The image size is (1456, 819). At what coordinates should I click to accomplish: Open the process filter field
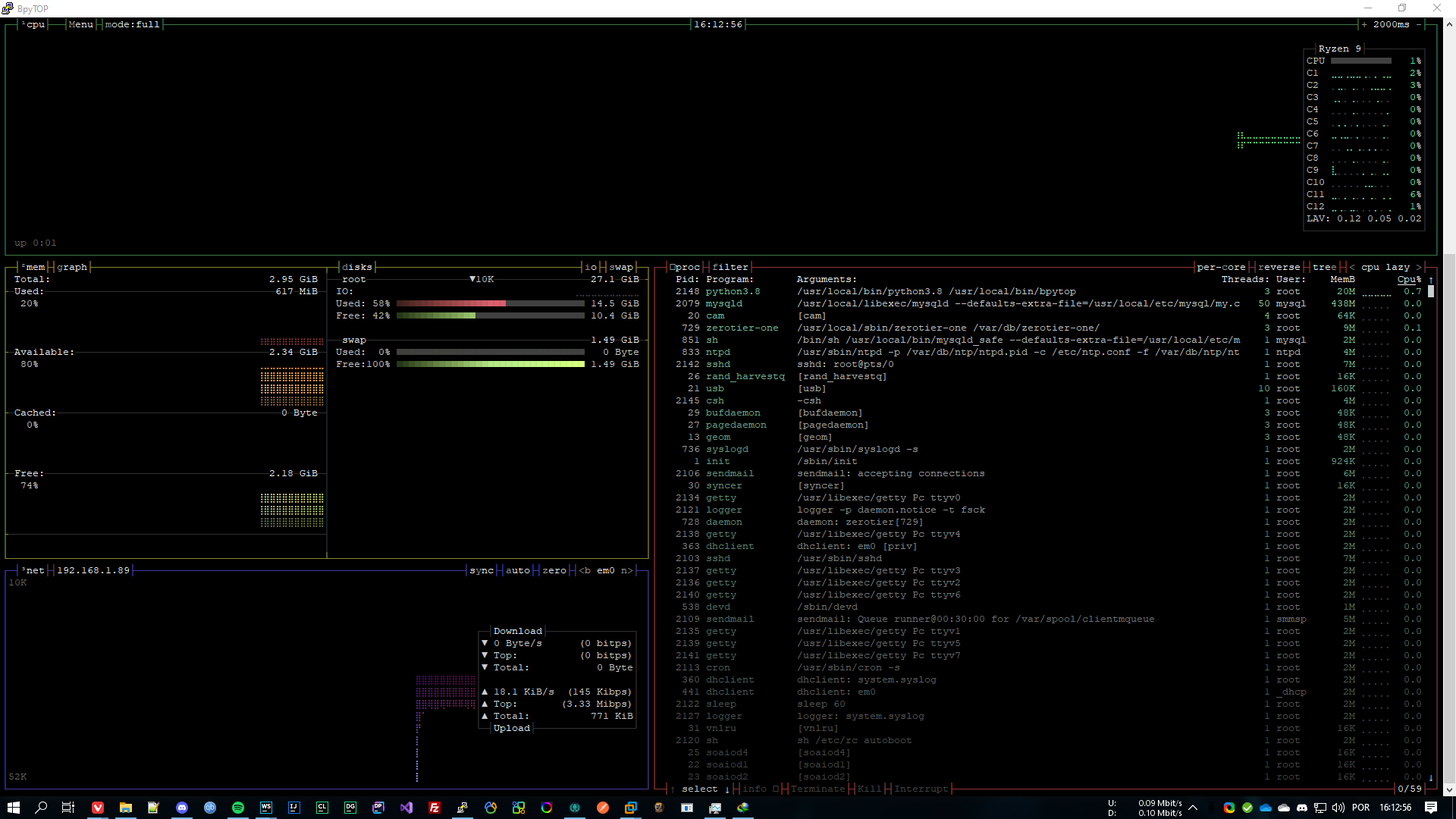click(x=730, y=267)
